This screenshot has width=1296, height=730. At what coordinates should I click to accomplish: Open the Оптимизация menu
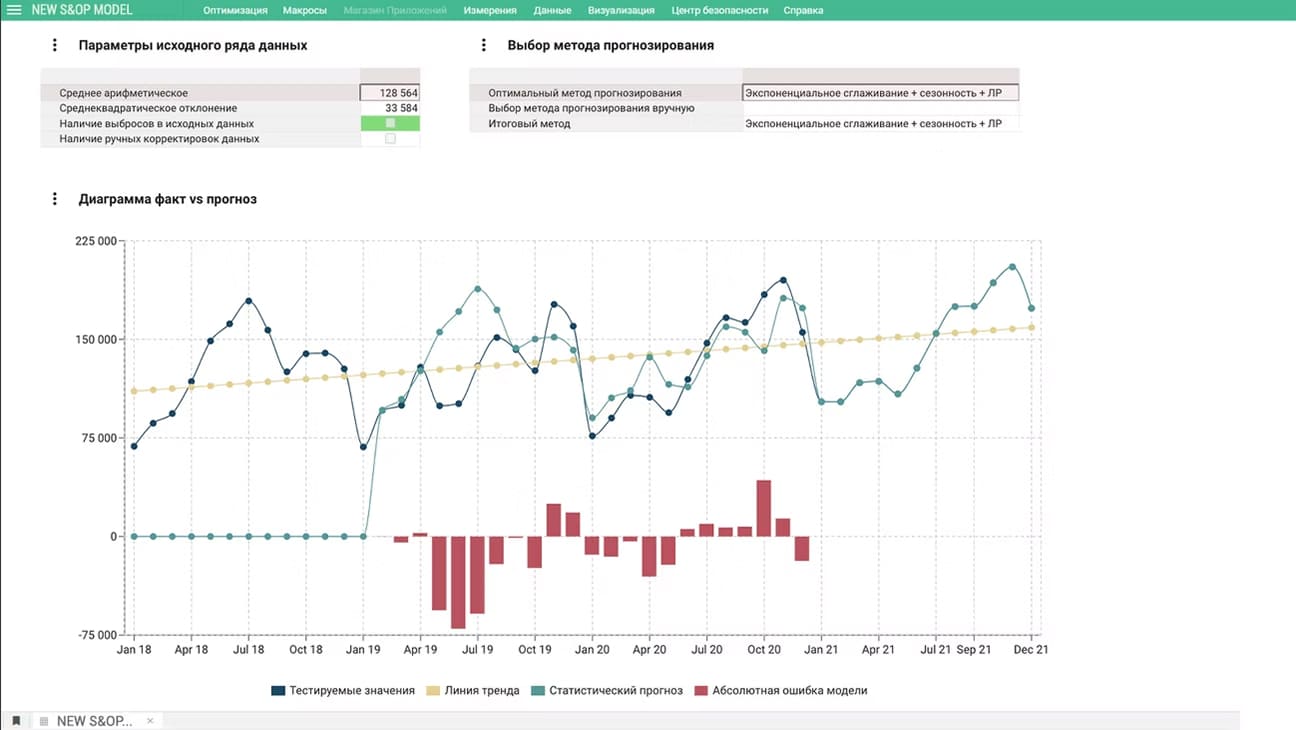point(235,10)
